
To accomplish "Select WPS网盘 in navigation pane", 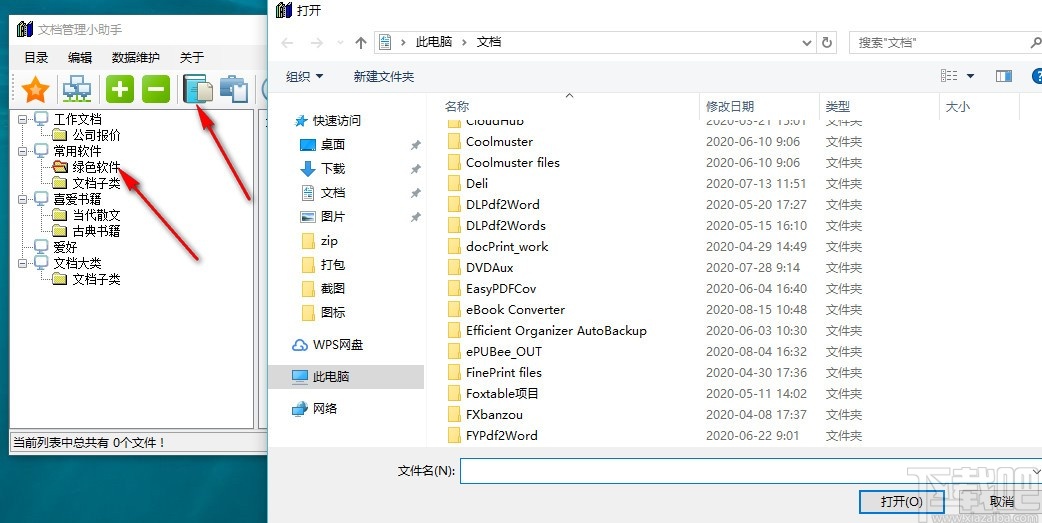I will (338, 345).
